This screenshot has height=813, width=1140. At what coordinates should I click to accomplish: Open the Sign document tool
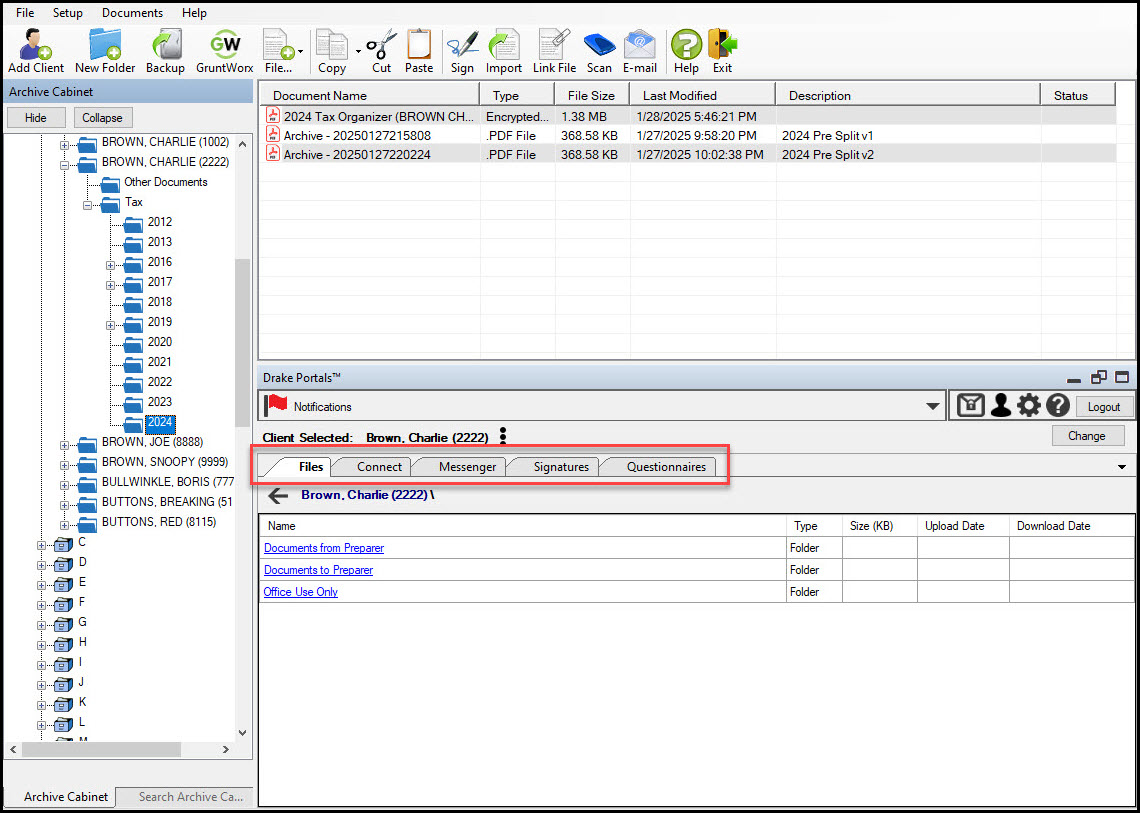pyautogui.click(x=462, y=52)
